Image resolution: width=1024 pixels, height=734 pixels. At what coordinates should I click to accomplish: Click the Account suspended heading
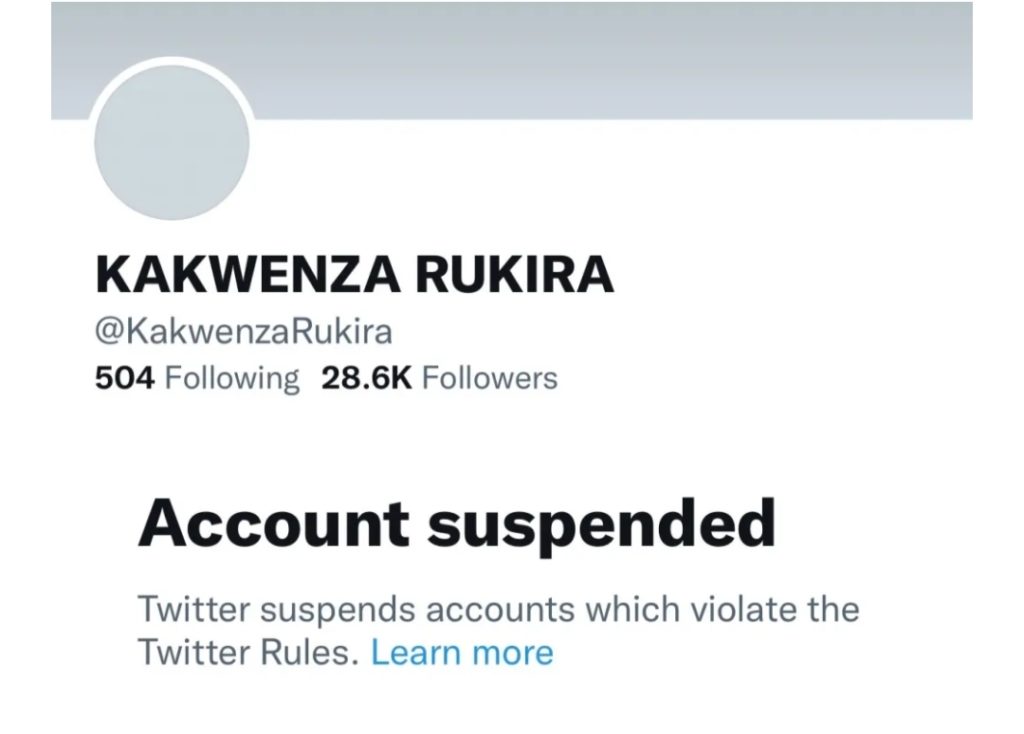point(456,522)
